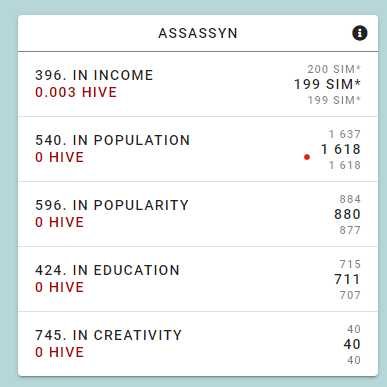Screen dimensions: 387x387
Task: Open the 745. IN CREATIVITY ranking row
Action: 198,344
